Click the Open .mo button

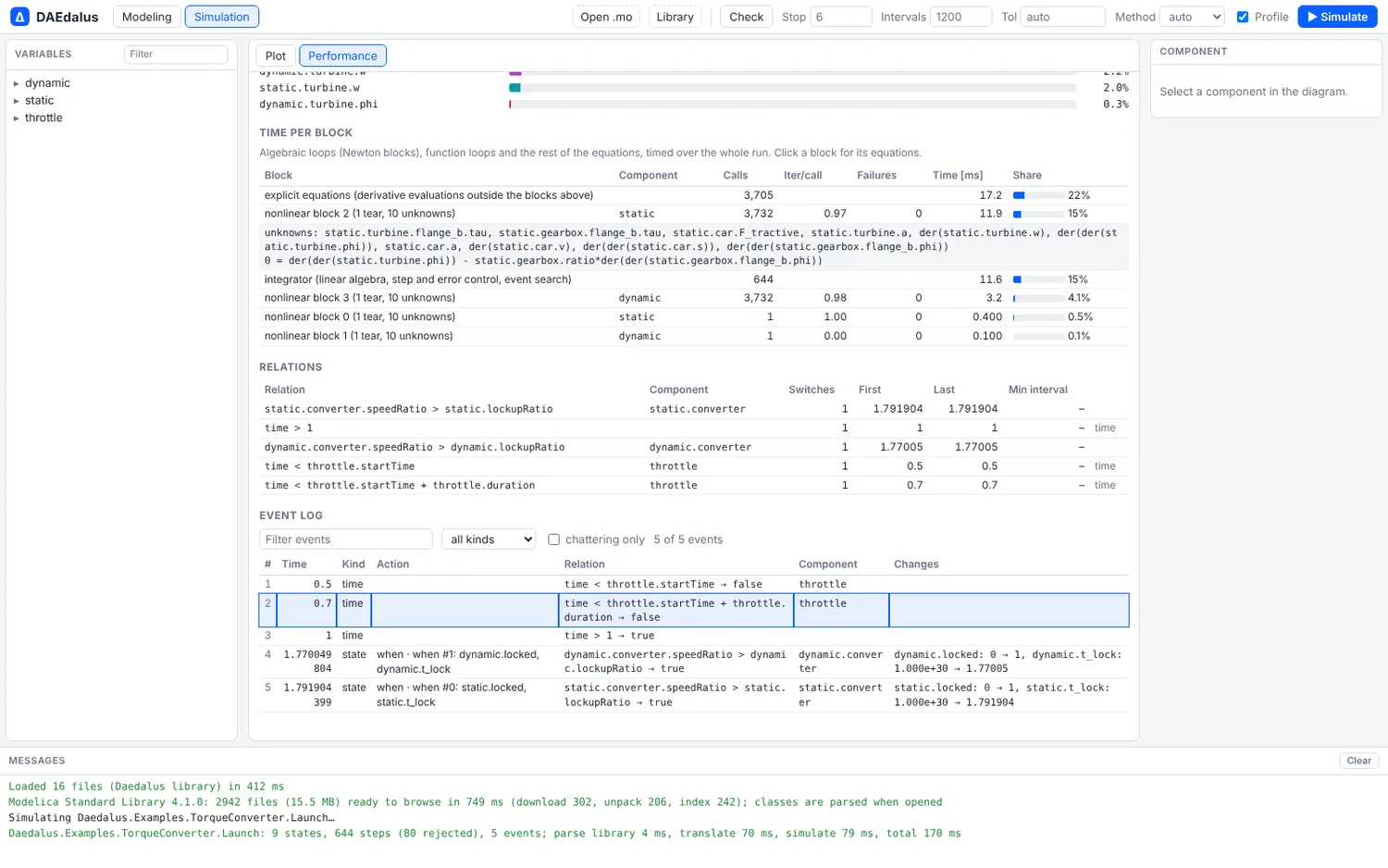(x=606, y=17)
